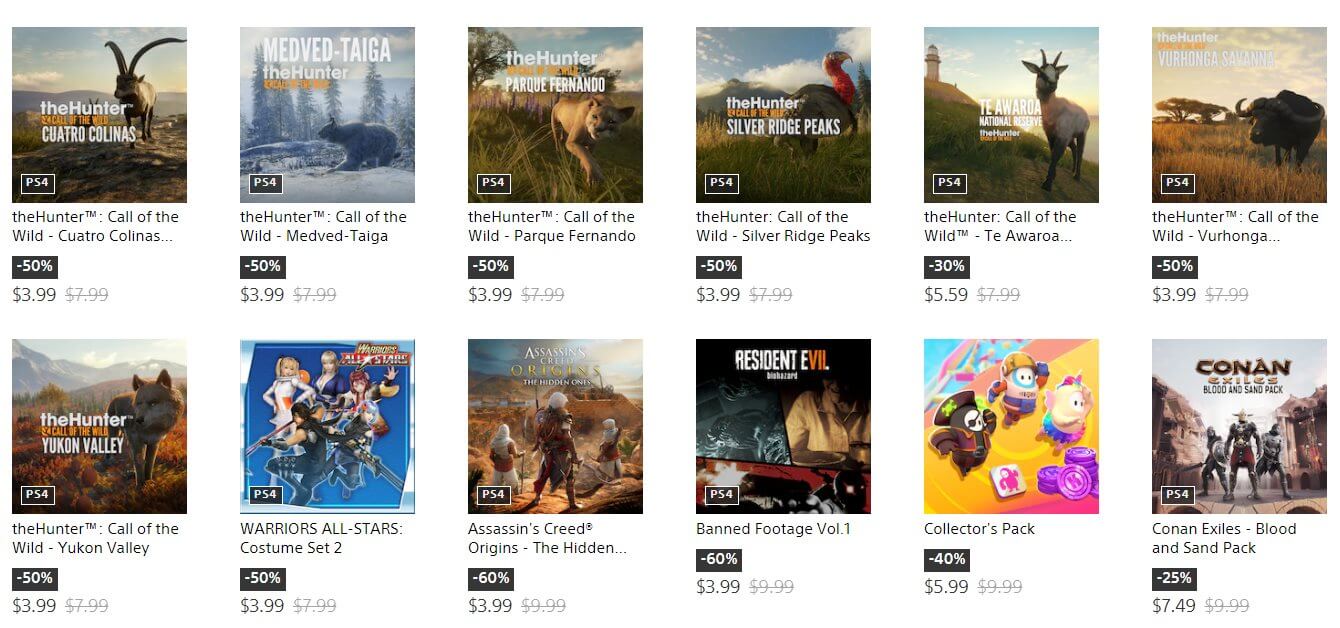The width and height of the screenshot is (1340, 628).
Task: Open the Medved-Taiga cover thumbnail
Action: pos(327,115)
